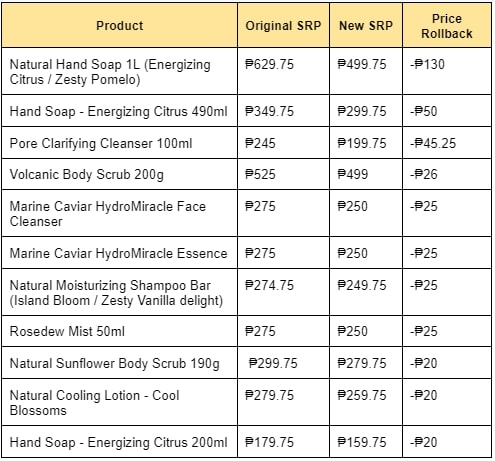Viewport: 495px width, 461px height.
Task: Click Volcanic Body Scrub 200g cell
Action: click(x=119, y=174)
